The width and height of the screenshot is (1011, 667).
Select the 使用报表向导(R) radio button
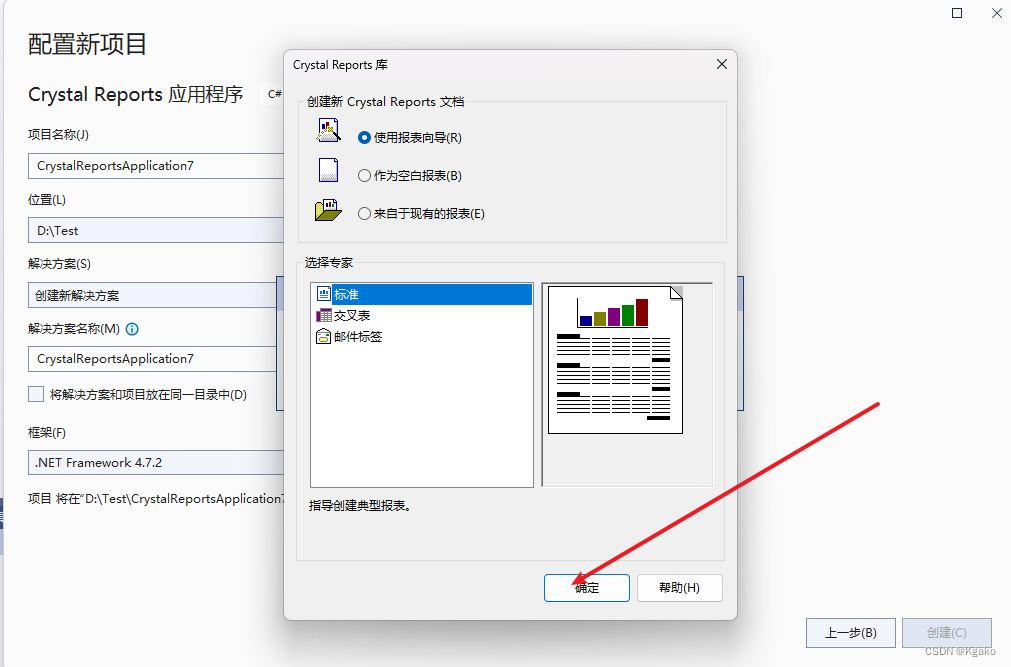point(364,137)
